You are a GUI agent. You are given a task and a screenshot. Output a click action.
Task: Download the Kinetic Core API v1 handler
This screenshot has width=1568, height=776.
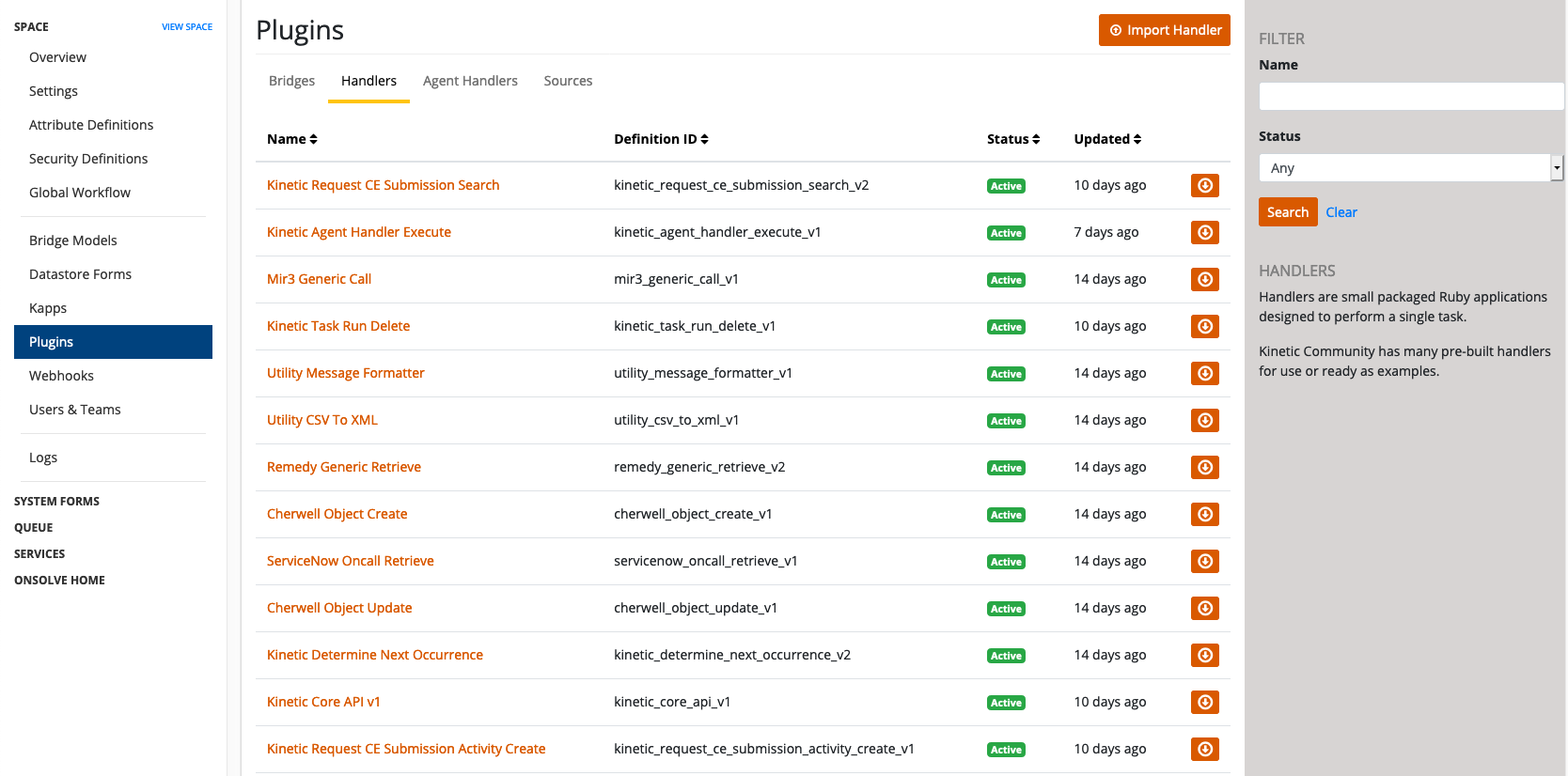tap(1204, 702)
